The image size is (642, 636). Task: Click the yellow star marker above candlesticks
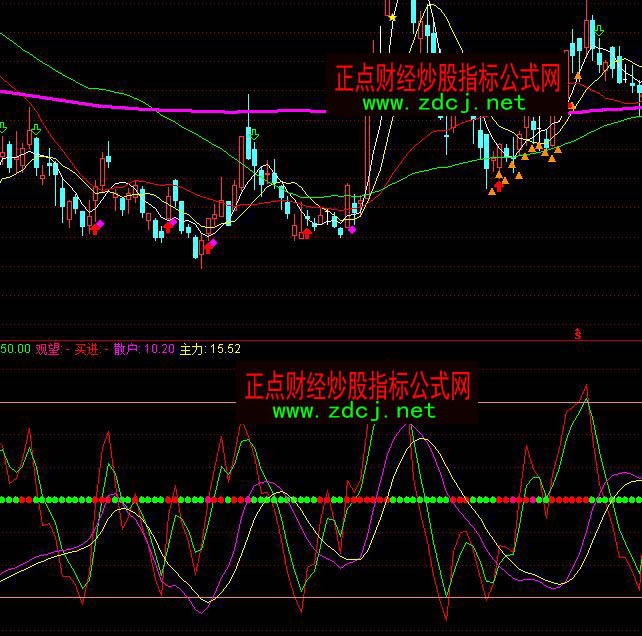point(392,17)
